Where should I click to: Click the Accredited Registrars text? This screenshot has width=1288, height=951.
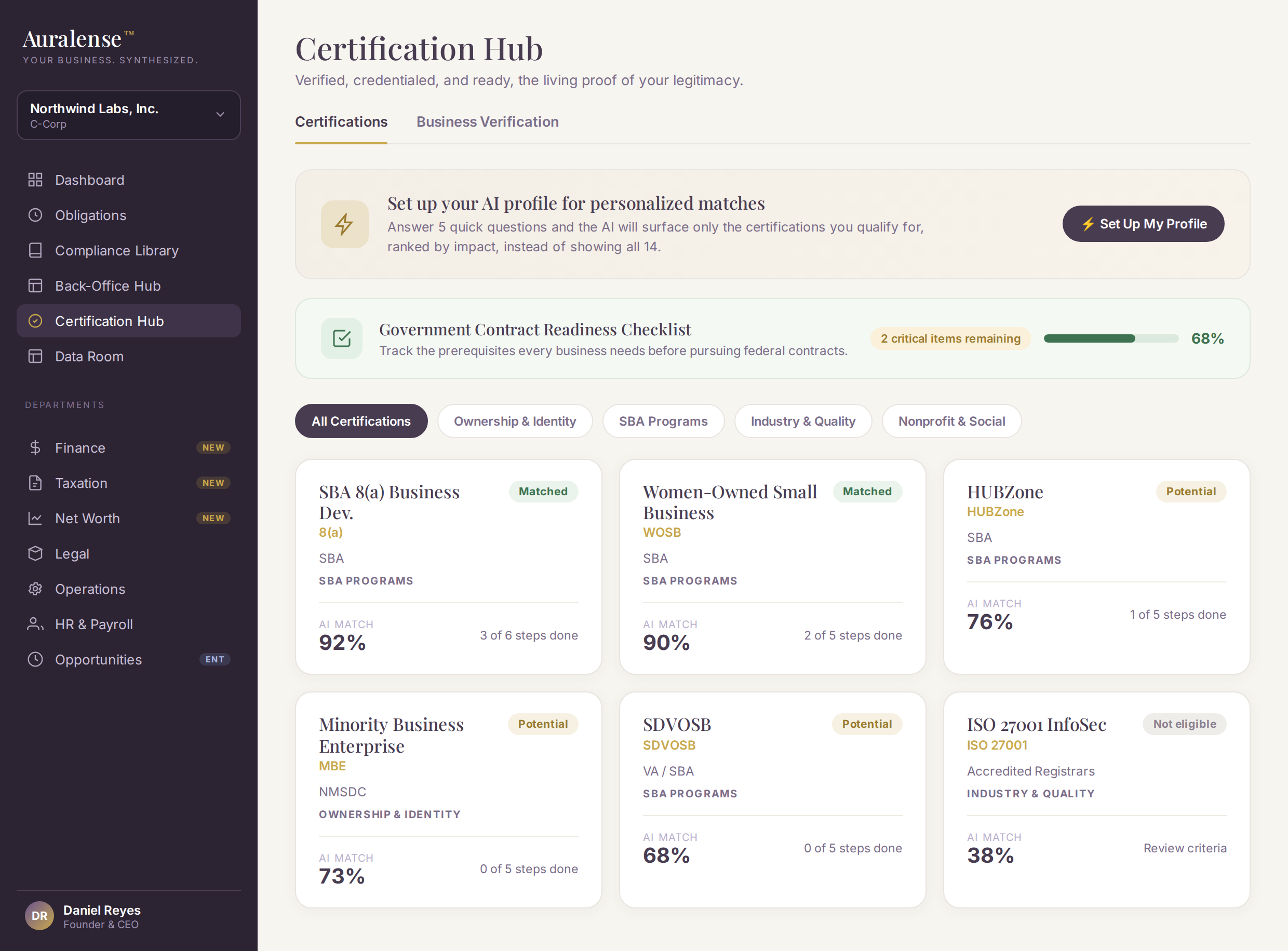click(x=1030, y=771)
